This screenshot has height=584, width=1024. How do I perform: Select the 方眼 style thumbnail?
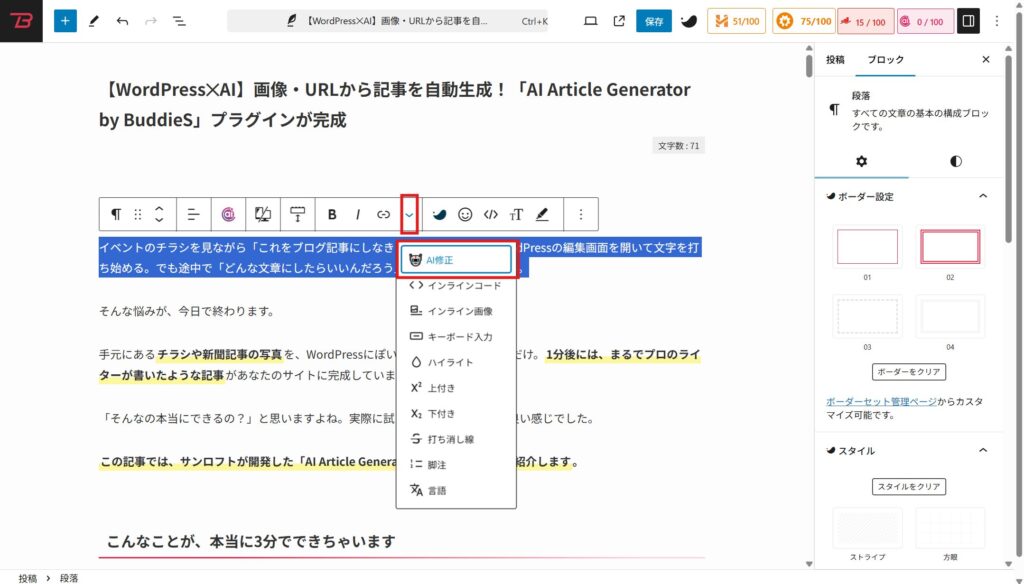pos(950,528)
